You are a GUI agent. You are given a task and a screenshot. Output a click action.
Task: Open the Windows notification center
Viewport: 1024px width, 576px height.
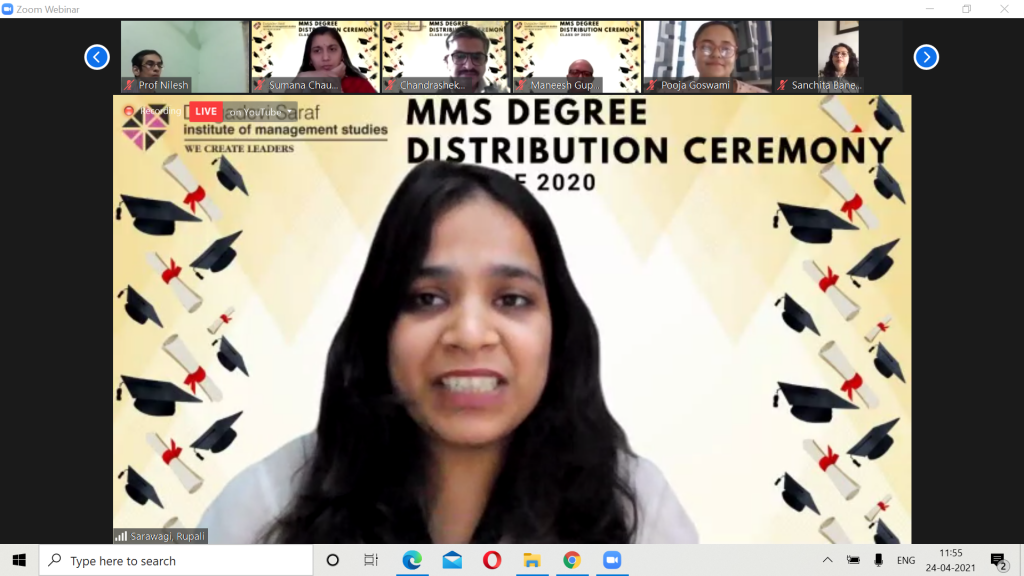[x=998, y=560]
